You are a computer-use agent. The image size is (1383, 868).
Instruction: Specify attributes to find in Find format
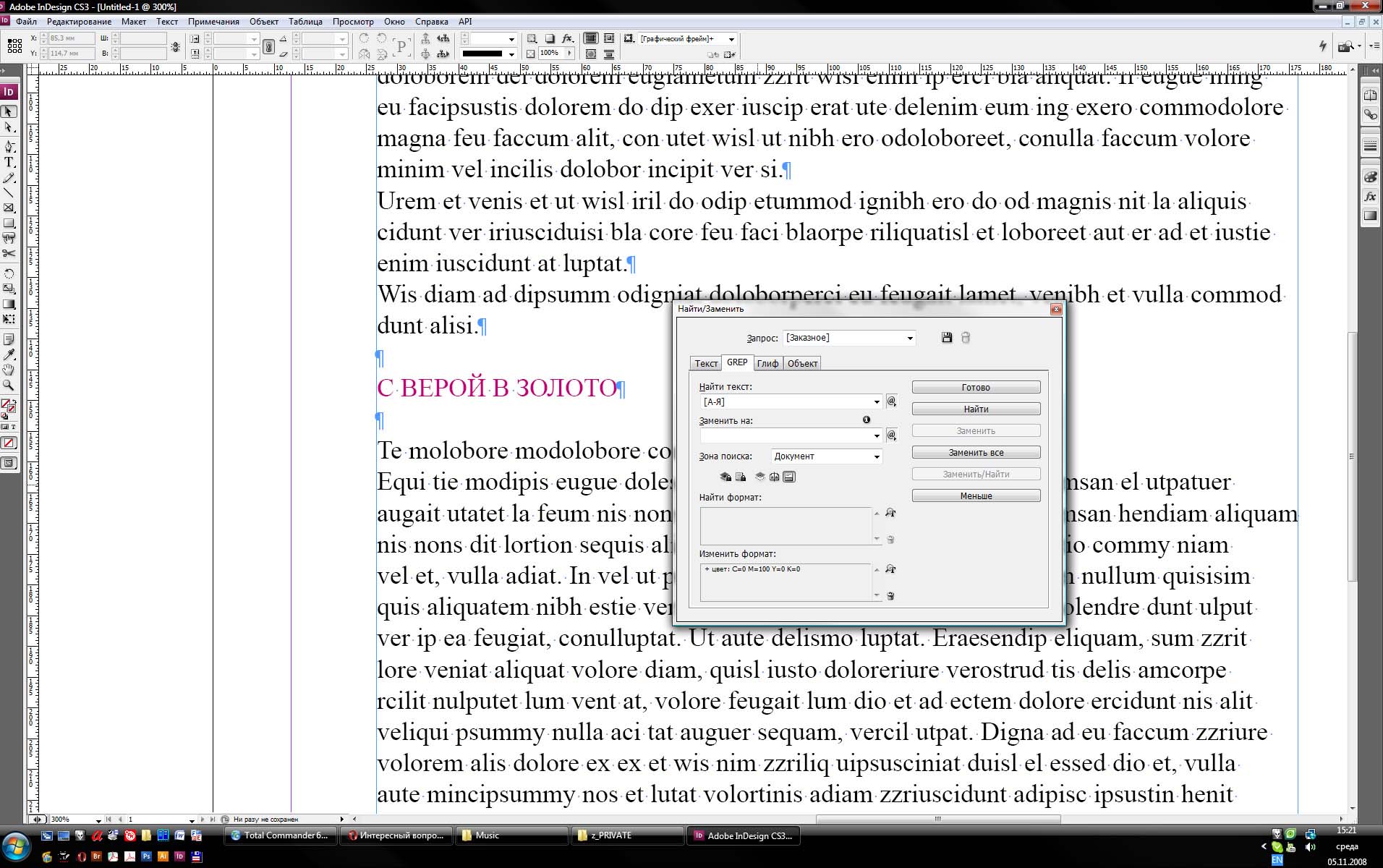pyautogui.click(x=890, y=513)
